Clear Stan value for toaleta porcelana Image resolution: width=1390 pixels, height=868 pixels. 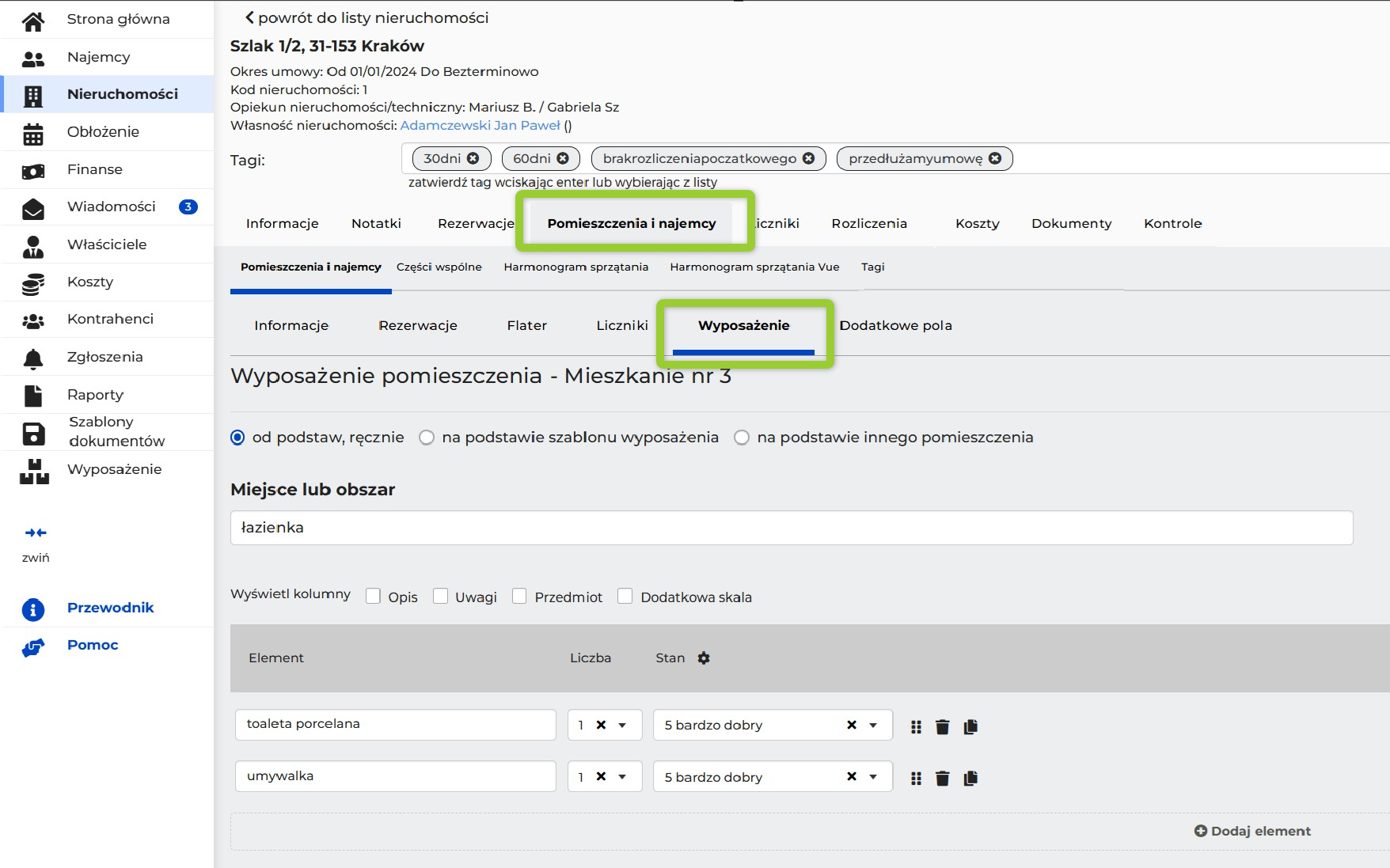(x=852, y=725)
